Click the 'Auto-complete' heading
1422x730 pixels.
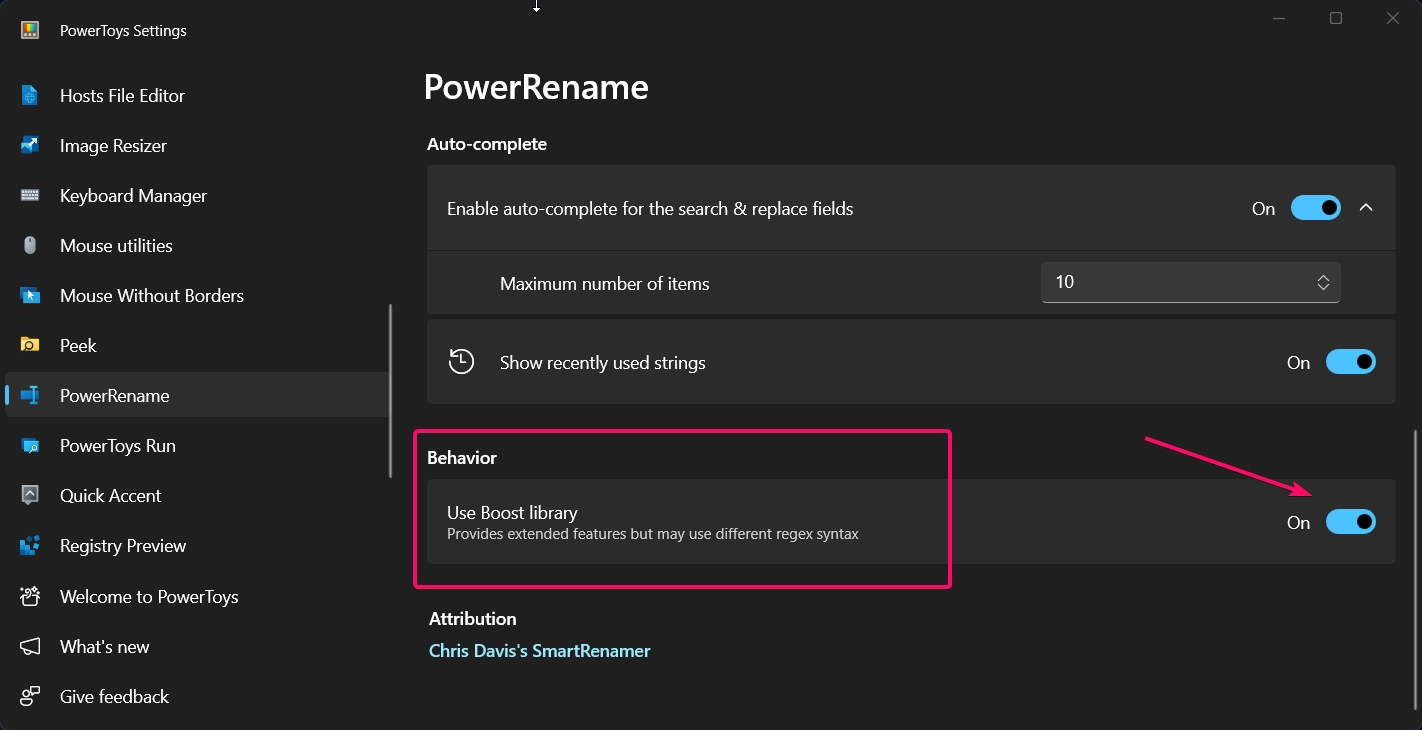tap(487, 144)
